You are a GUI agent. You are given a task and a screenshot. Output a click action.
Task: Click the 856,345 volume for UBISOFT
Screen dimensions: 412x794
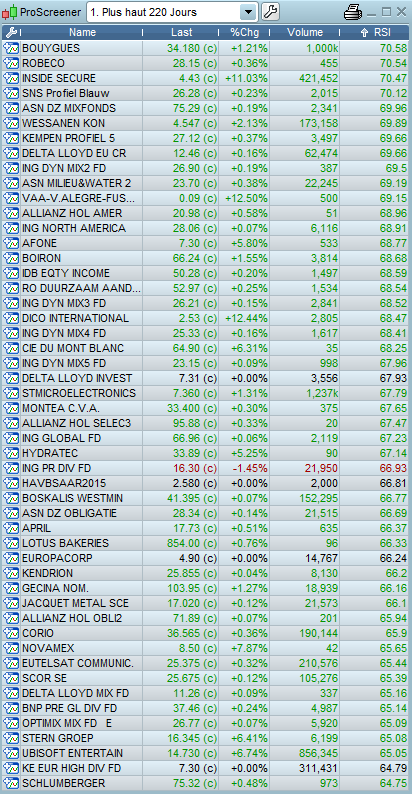318,753
